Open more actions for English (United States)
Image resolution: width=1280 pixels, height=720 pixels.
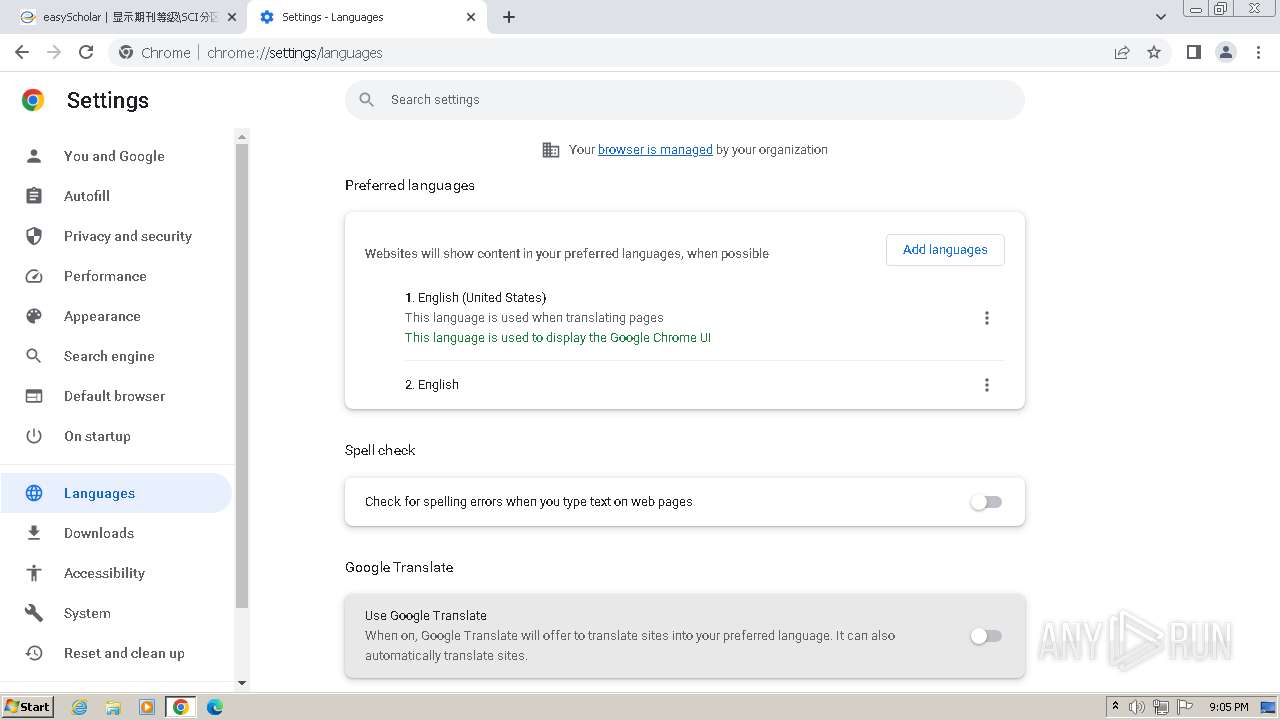987,318
